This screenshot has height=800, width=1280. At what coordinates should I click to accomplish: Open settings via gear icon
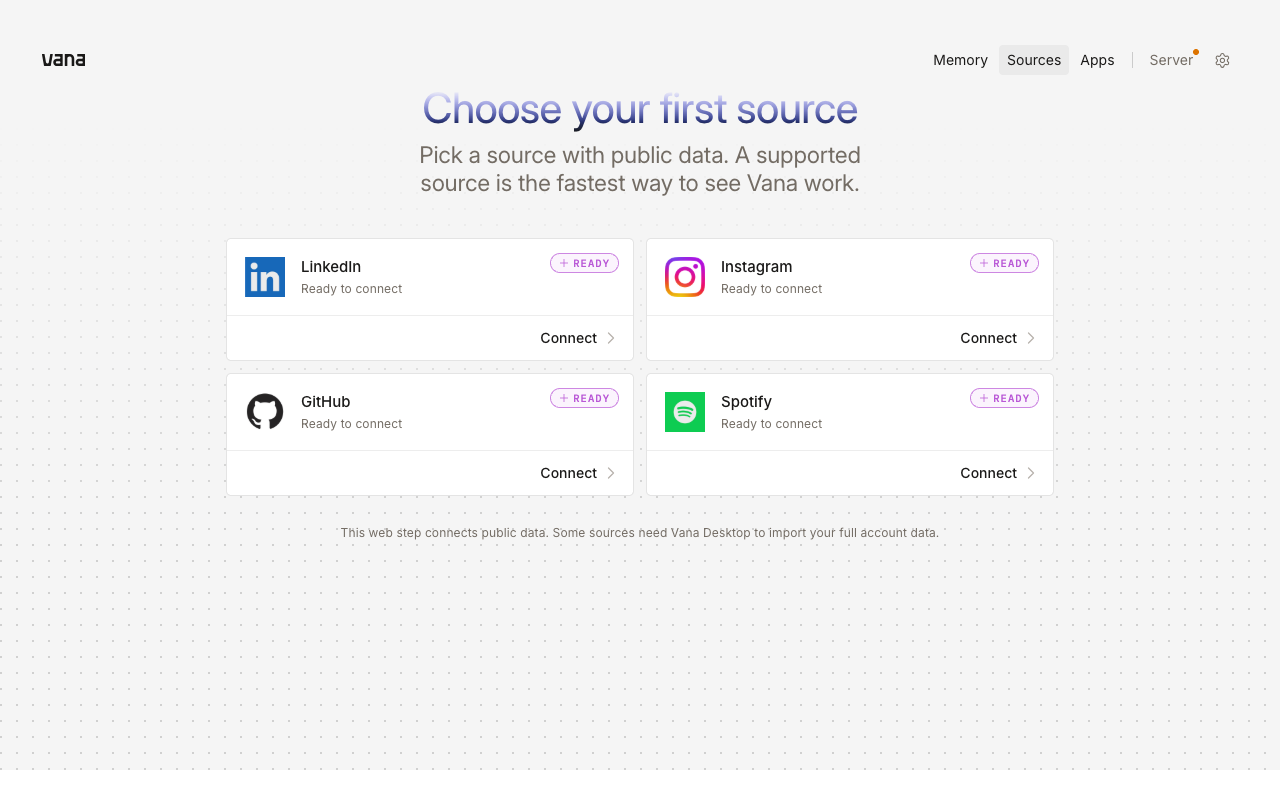point(1222,60)
